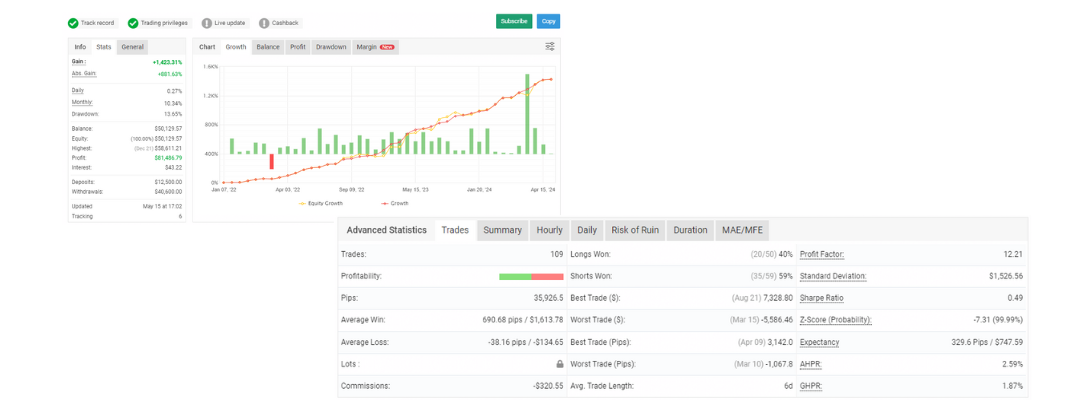Click the red New badge on Margin
The width and height of the screenshot is (1080, 400).
pos(387,47)
